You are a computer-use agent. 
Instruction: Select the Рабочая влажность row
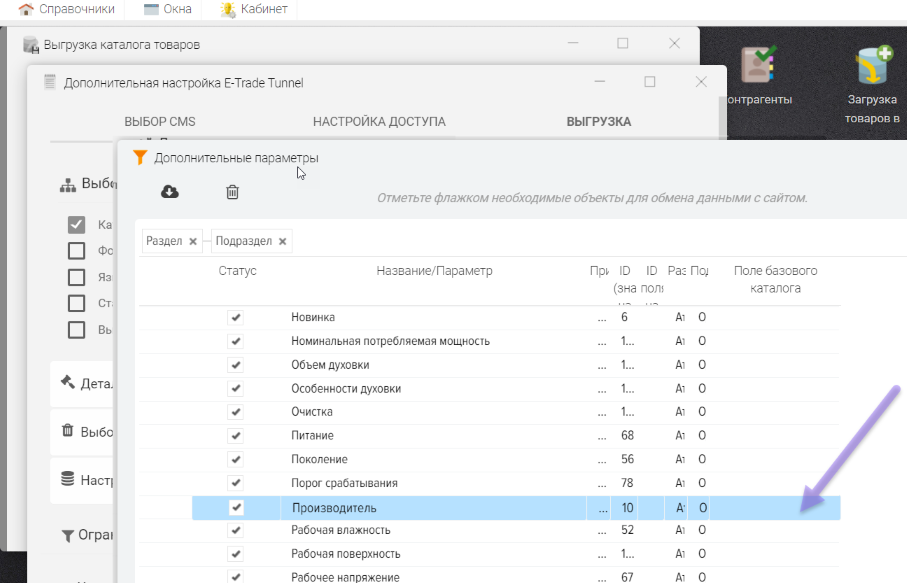pyautogui.click(x=341, y=530)
